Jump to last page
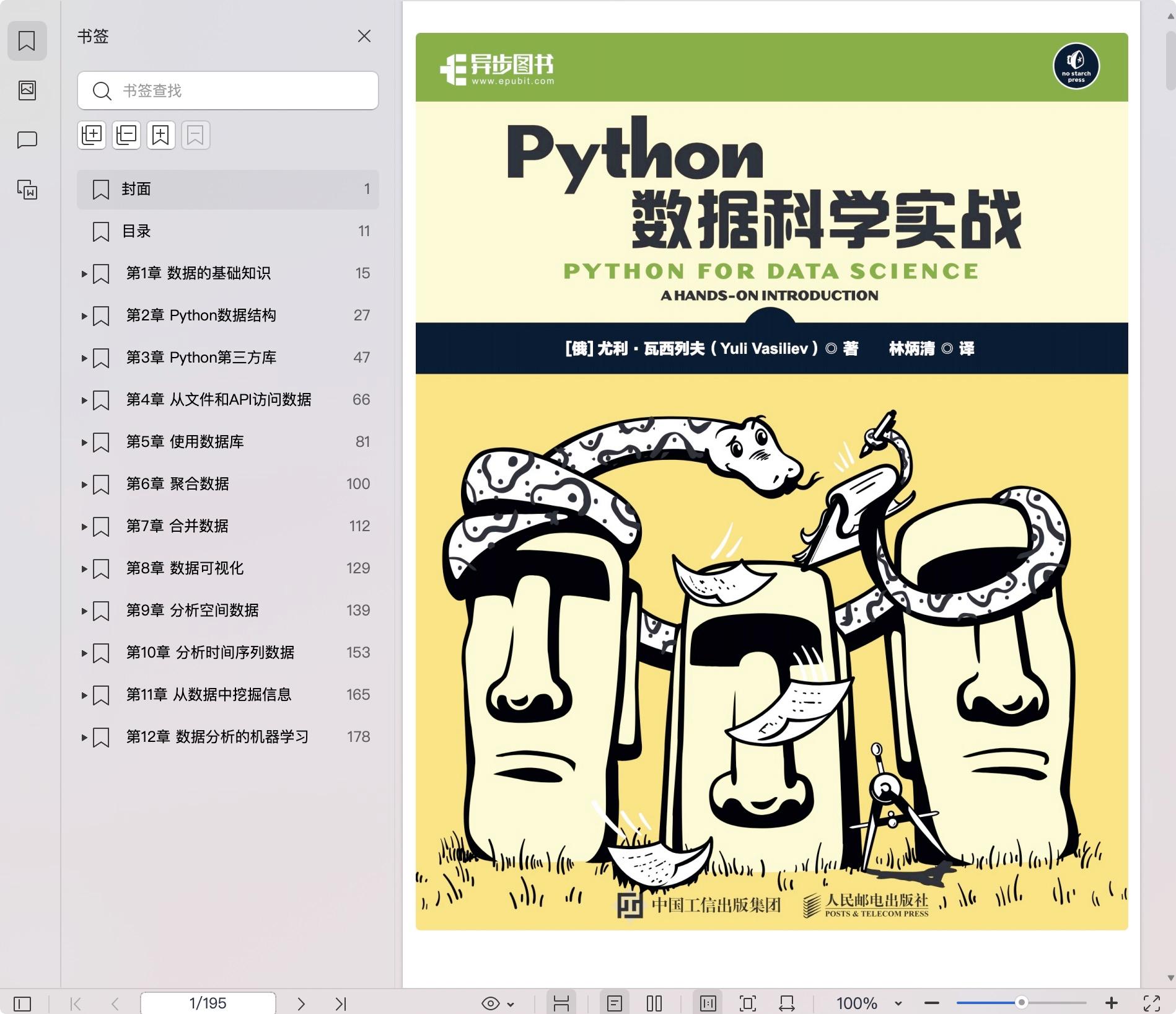Viewport: 1176px width, 1014px height. pos(341,1003)
